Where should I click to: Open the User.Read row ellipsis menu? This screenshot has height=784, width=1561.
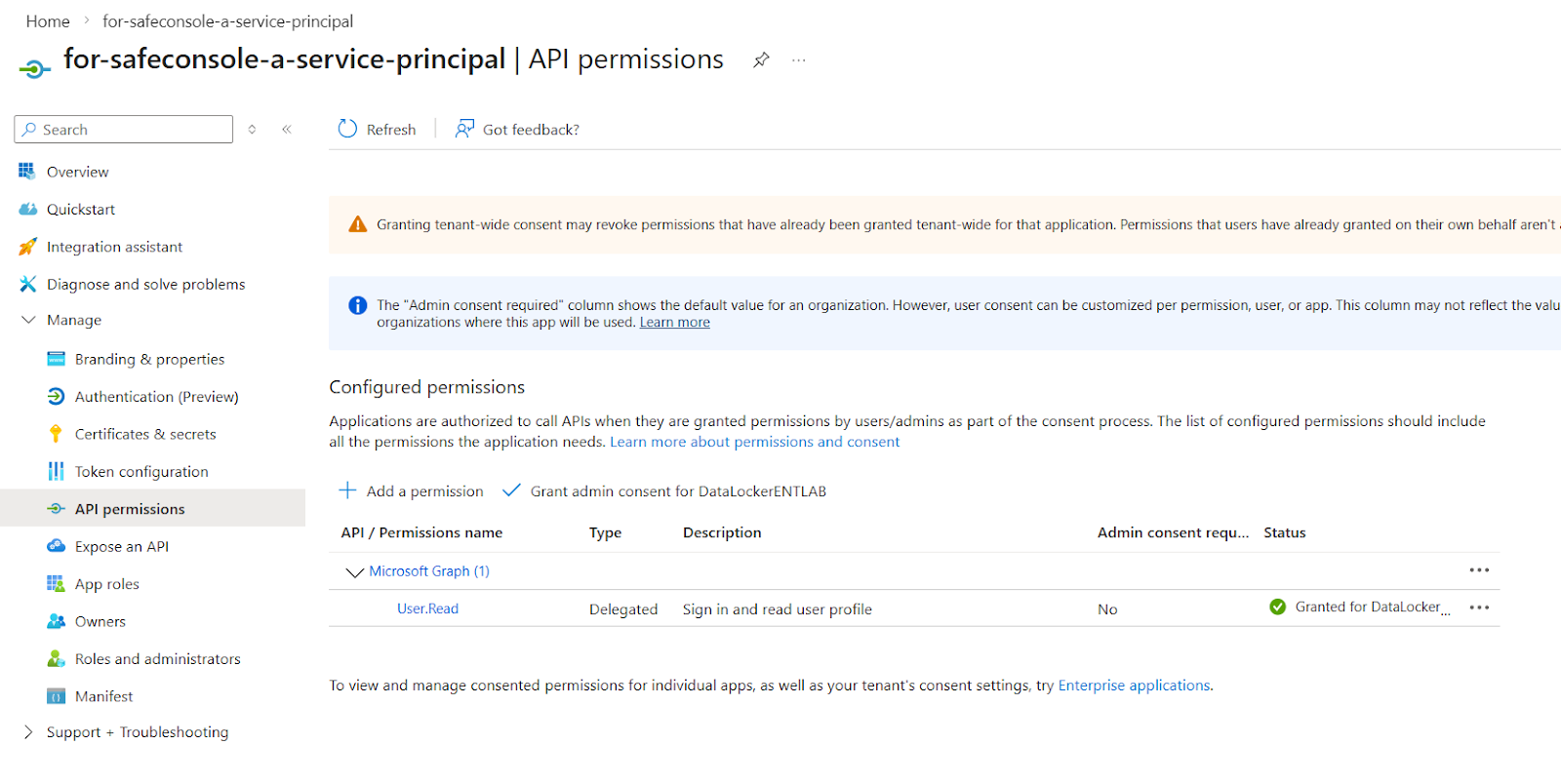tap(1479, 608)
